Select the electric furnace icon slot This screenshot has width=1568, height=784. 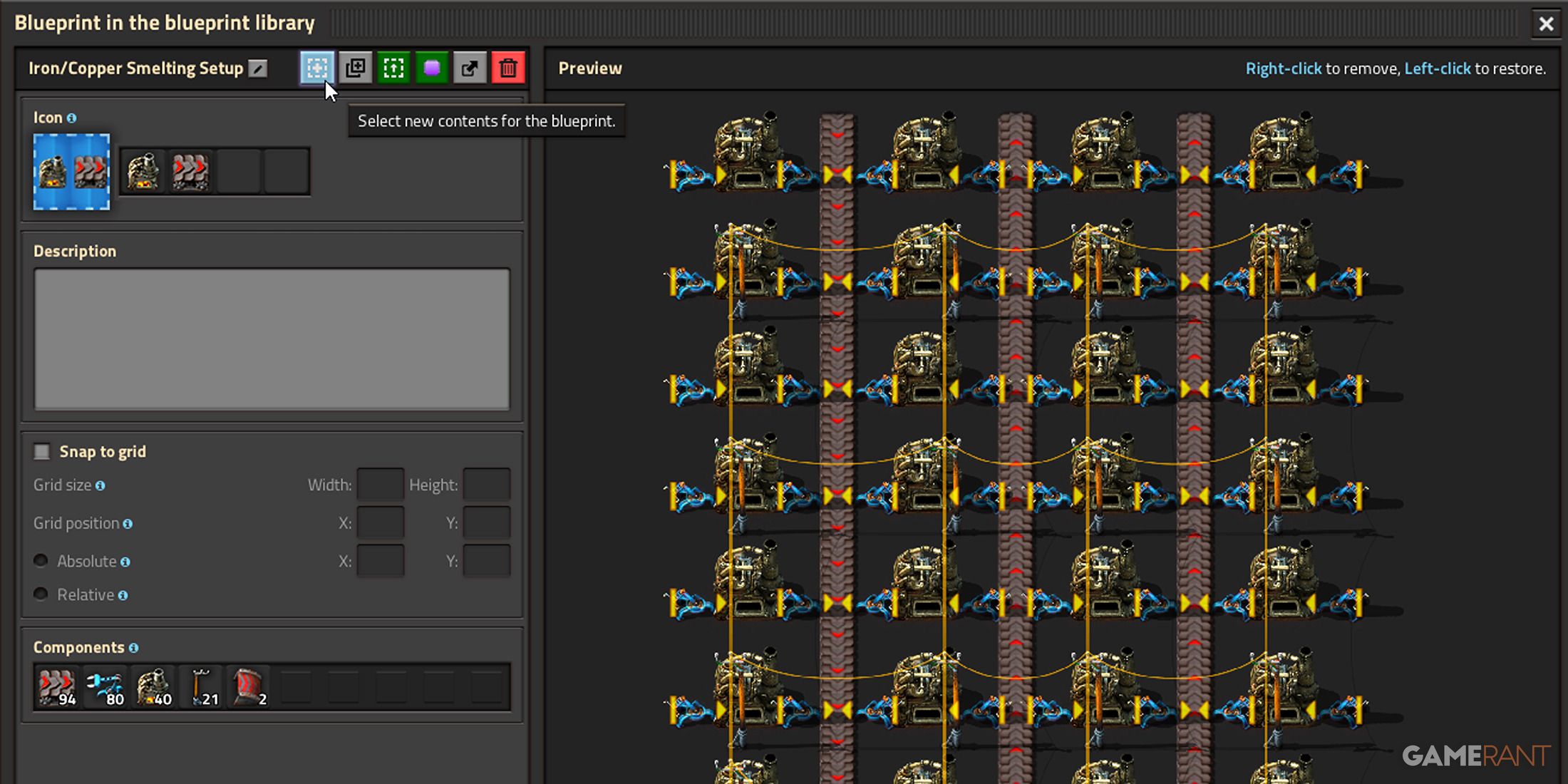(142, 170)
